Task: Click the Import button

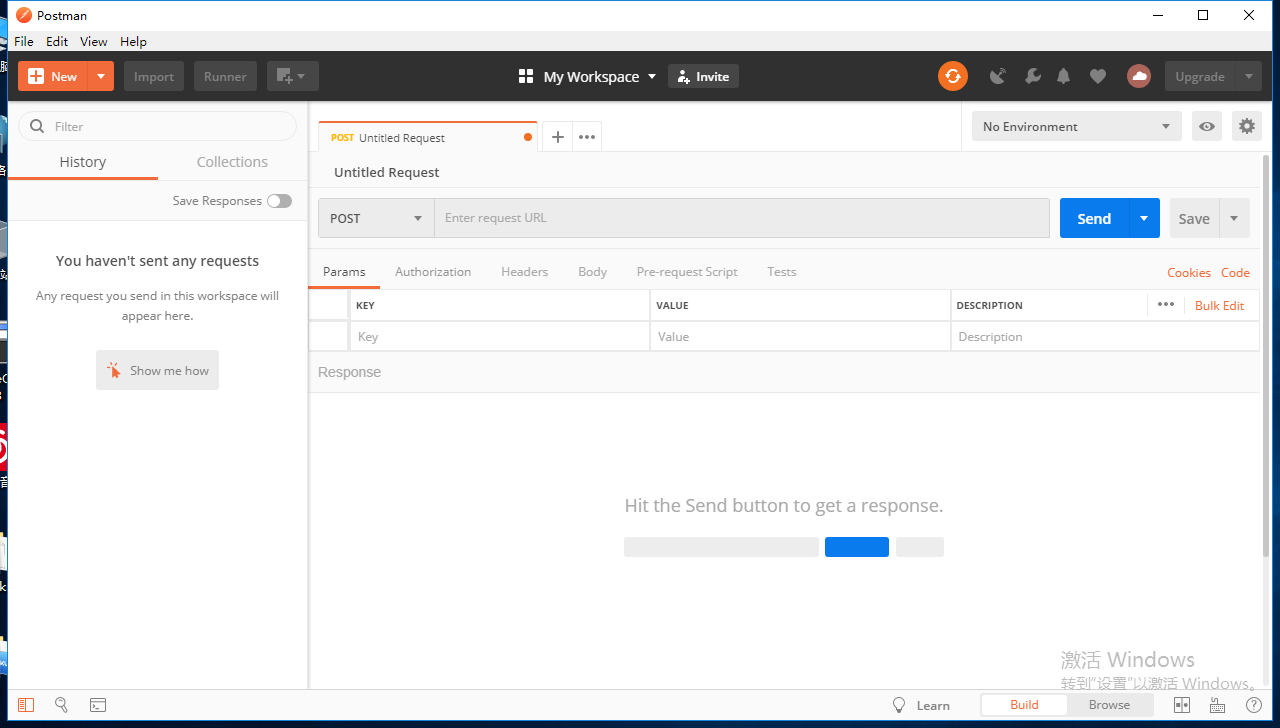Action: [x=154, y=76]
